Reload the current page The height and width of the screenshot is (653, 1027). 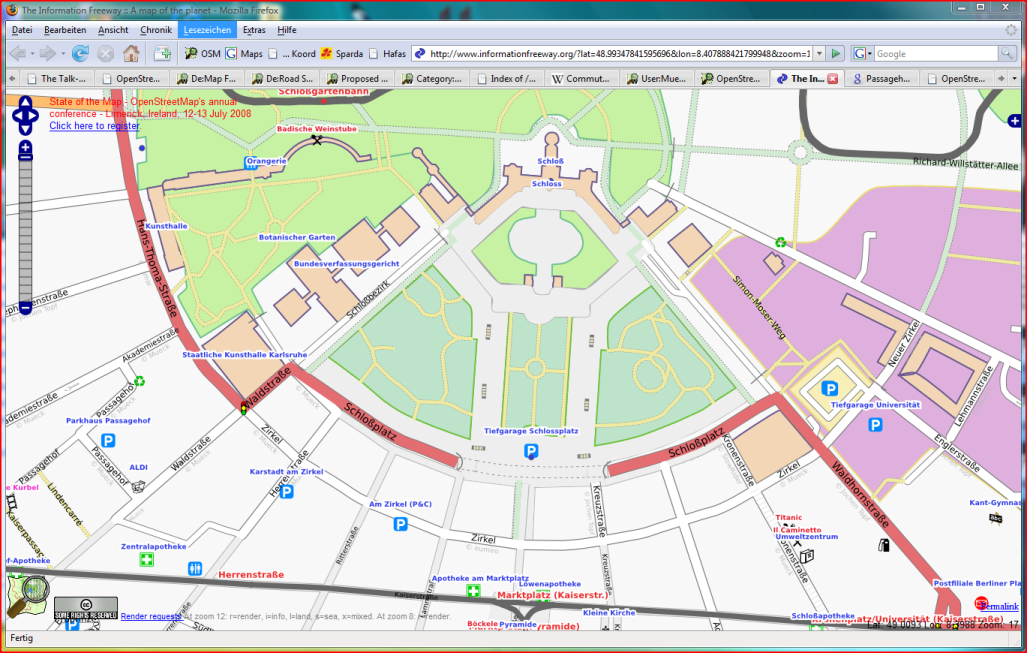coord(80,54)
